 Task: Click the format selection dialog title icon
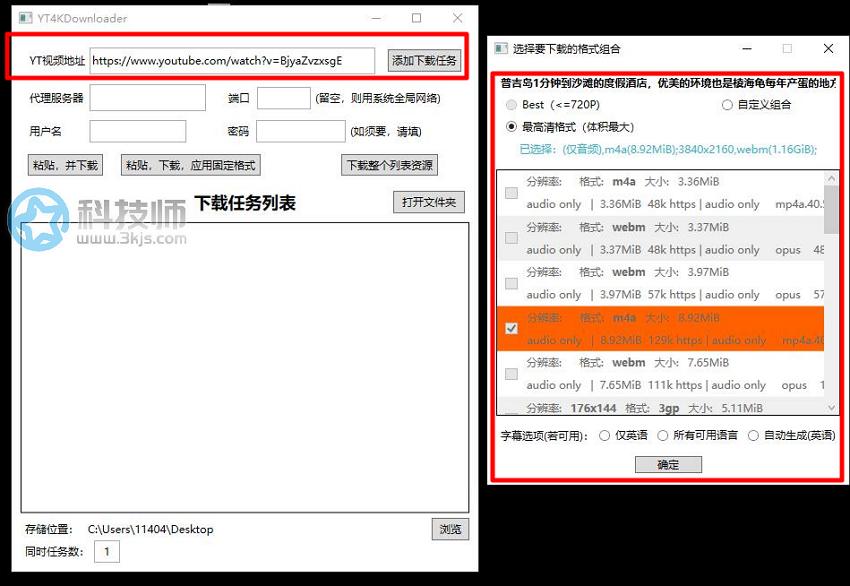(x=501, y=49)
